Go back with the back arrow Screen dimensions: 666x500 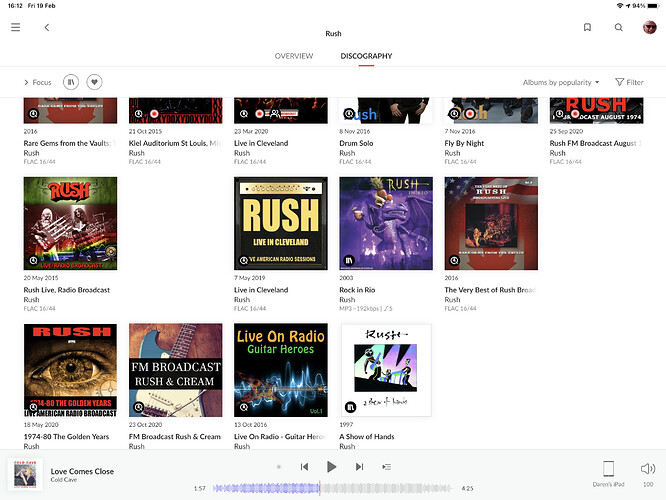point(47,27)
